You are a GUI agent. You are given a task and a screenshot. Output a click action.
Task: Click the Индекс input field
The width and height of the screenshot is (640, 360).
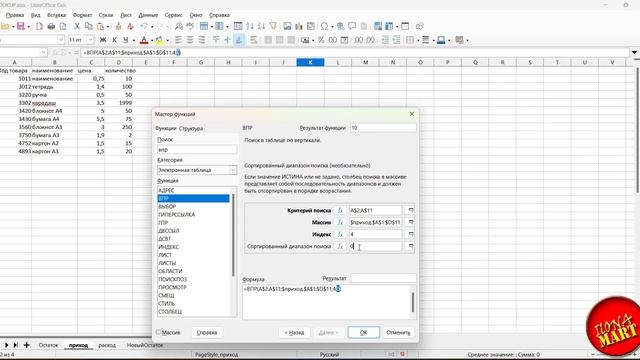[376, 234]
